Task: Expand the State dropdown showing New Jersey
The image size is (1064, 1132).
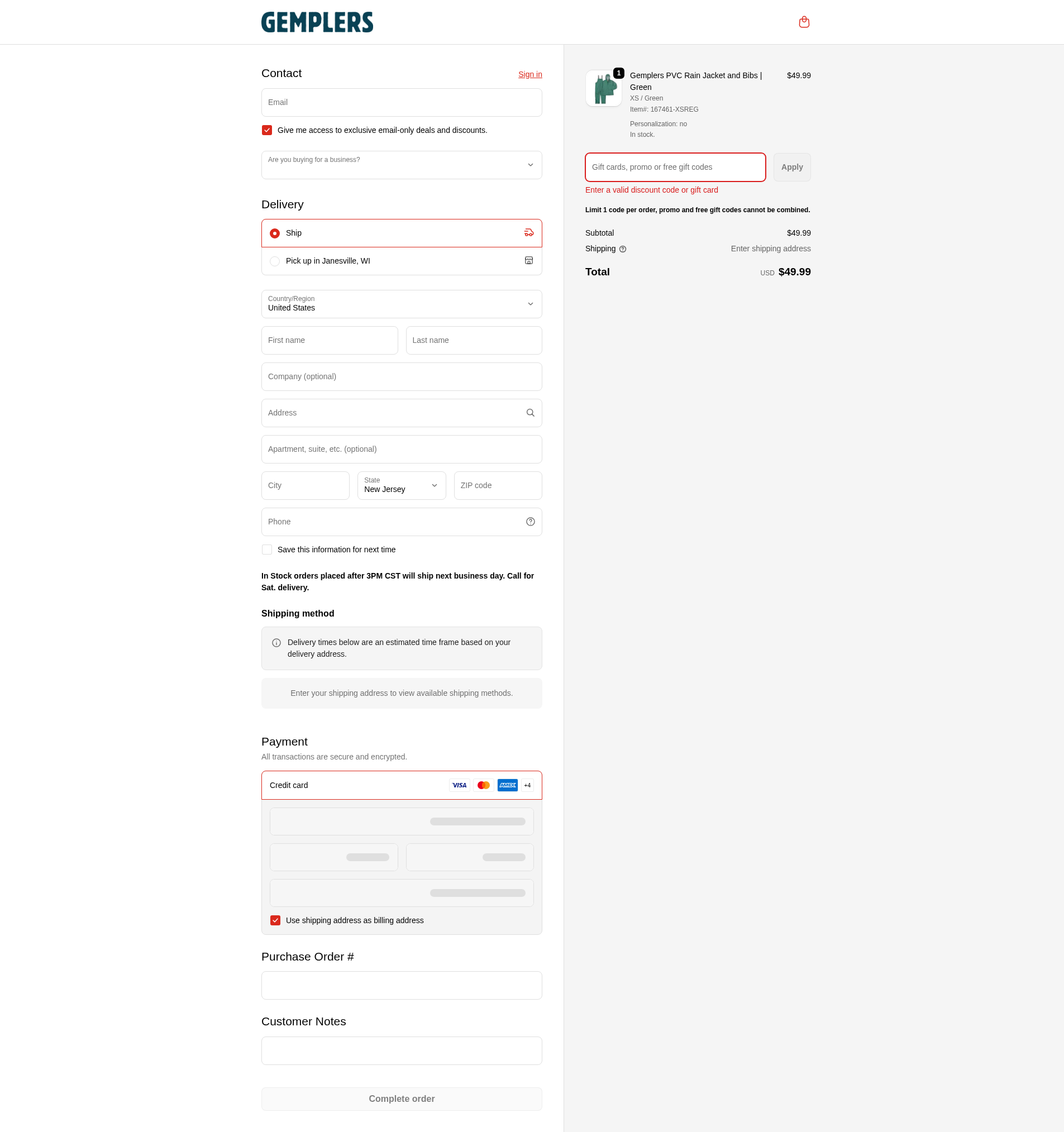Action: tap(402, 486)
